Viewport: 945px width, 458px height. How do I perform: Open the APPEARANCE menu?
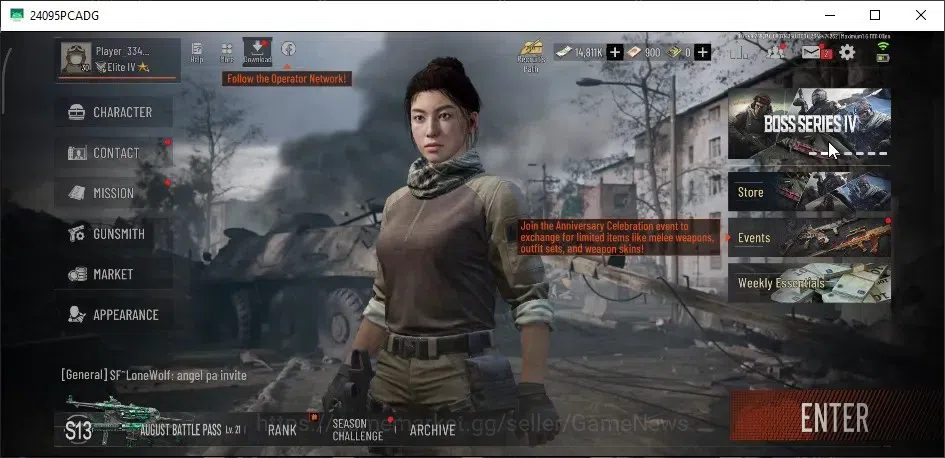pos(114,315)
